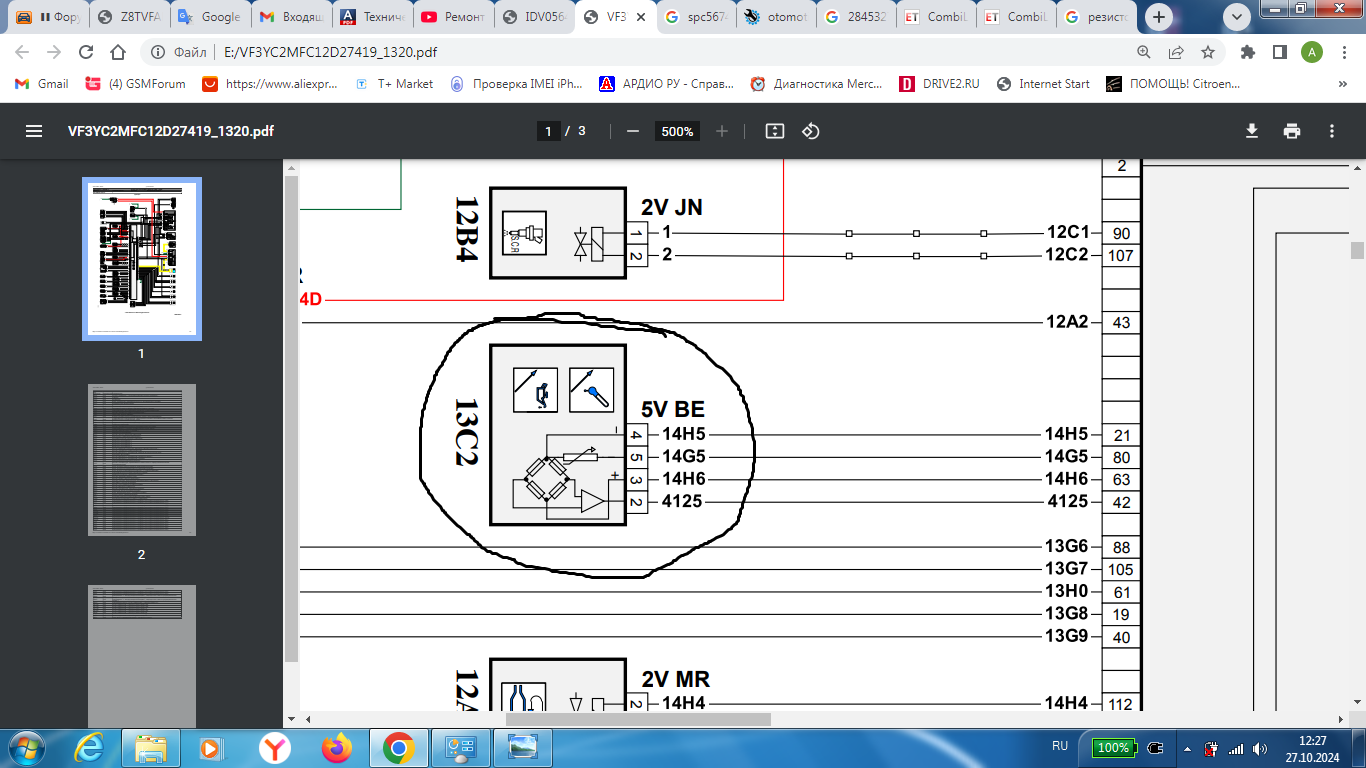
Task: Reload the current page
Action: pyautogui.click(x=86, y=52)
